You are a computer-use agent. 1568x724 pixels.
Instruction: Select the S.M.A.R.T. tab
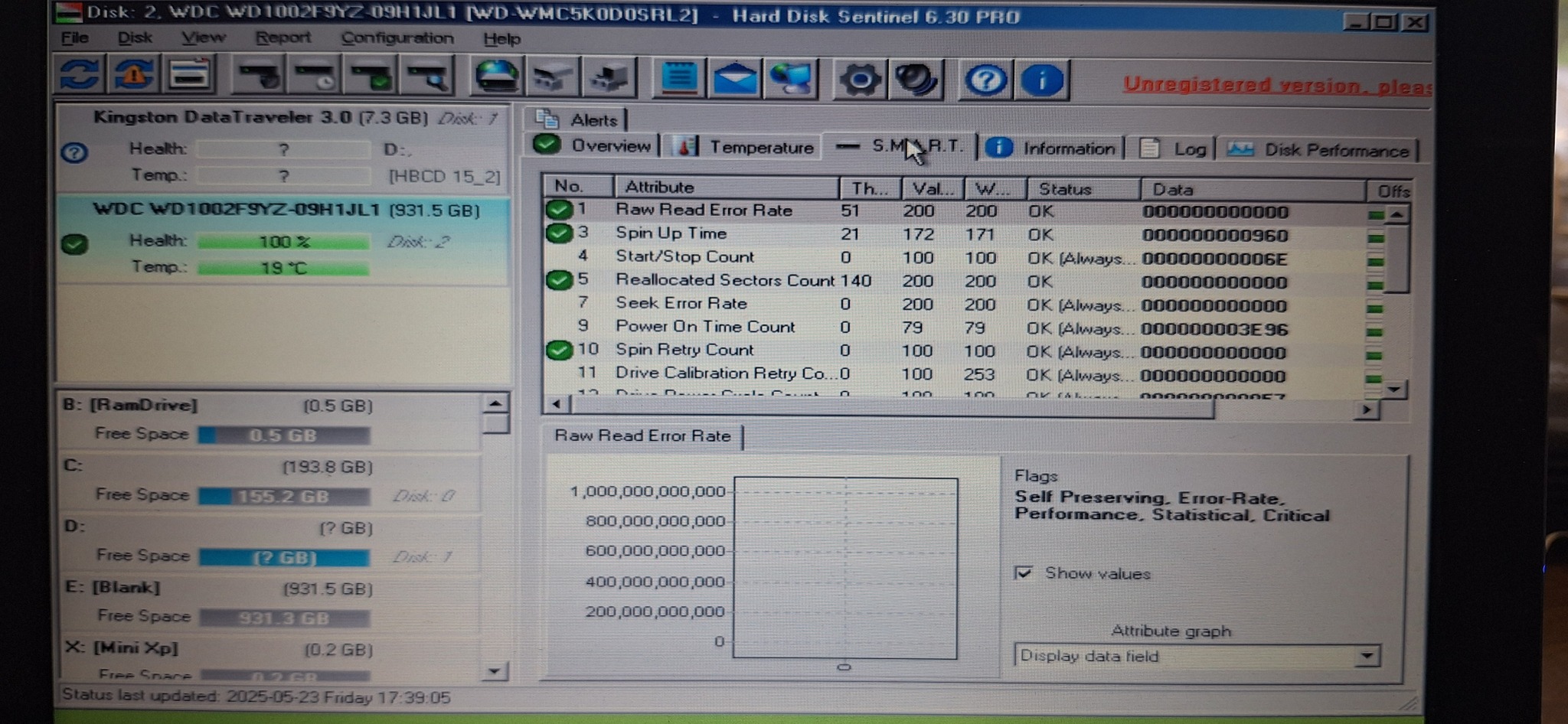point(900,146)
